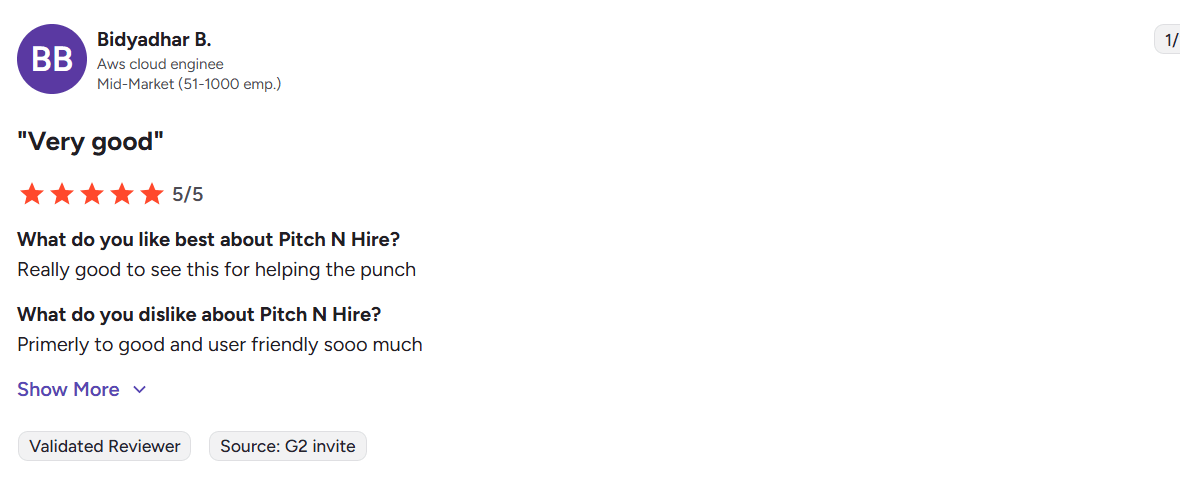The width and height of the screenshot is (1180, 488).
Task: Click the "Really good to see" answer text
Action: pyautogui.click(x=216, y=270)
